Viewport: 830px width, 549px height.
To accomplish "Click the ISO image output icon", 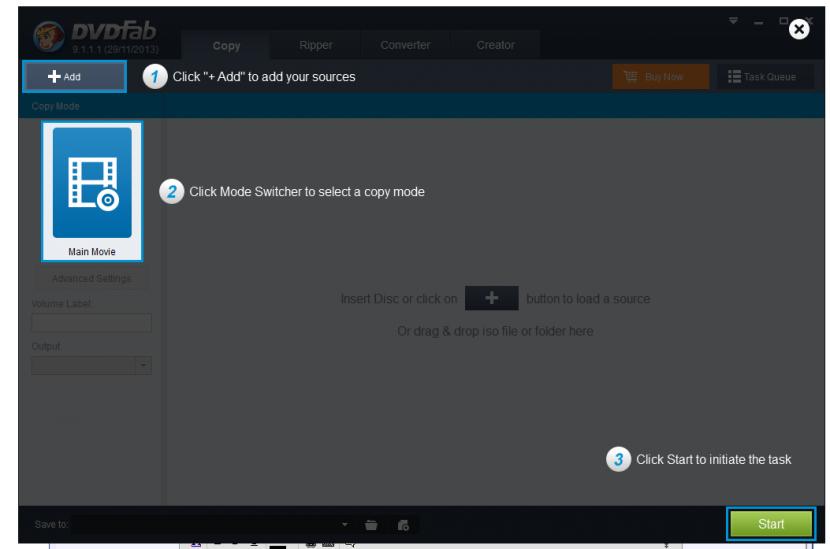I will tap(403, 525).
